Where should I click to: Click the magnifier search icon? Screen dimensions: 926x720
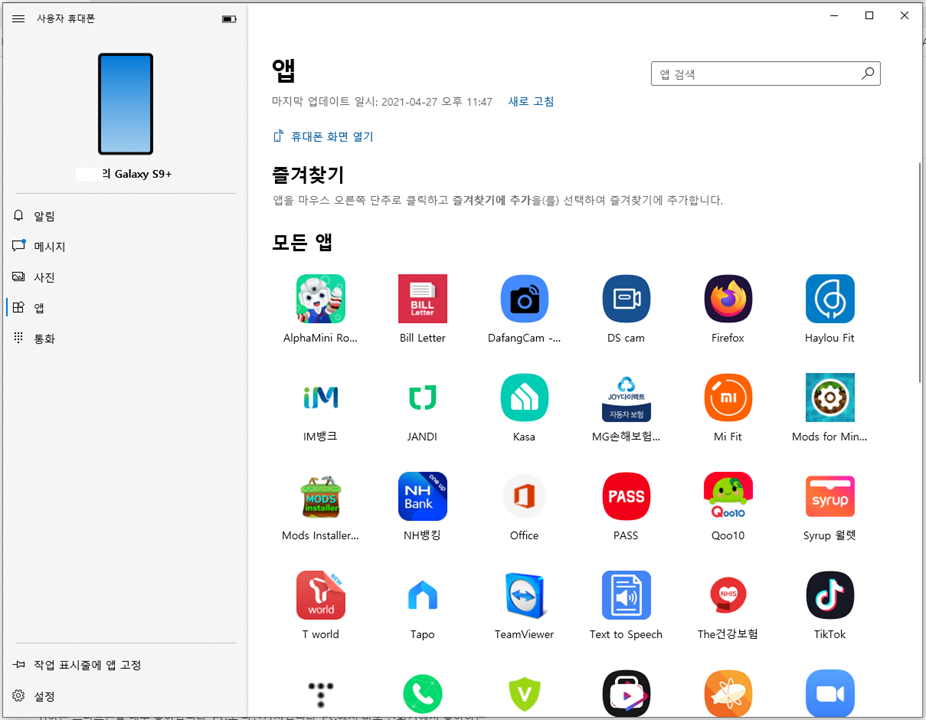click(x=868, y=74)
